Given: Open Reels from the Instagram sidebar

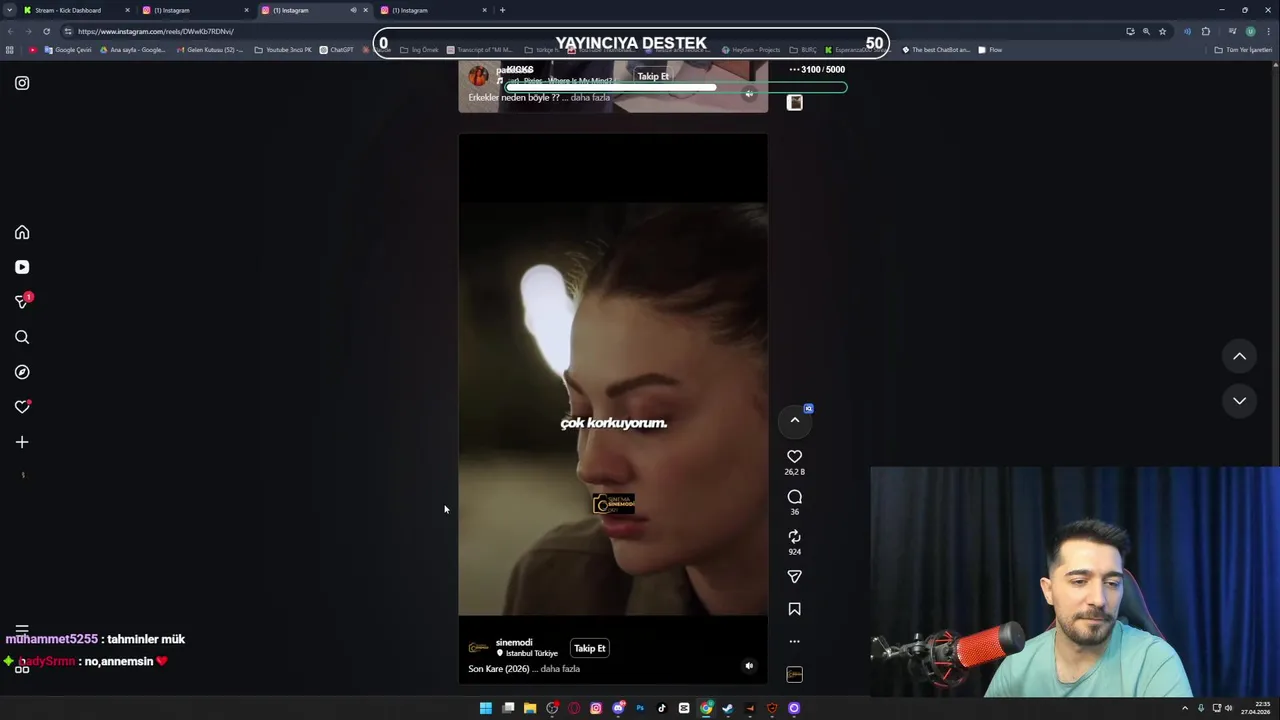Looking at the screenshot, I should click(x=22, y=267).
